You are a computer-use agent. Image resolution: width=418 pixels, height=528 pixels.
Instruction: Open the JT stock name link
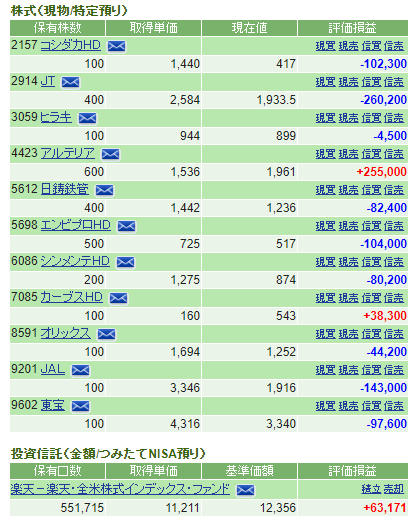point(47,81)
